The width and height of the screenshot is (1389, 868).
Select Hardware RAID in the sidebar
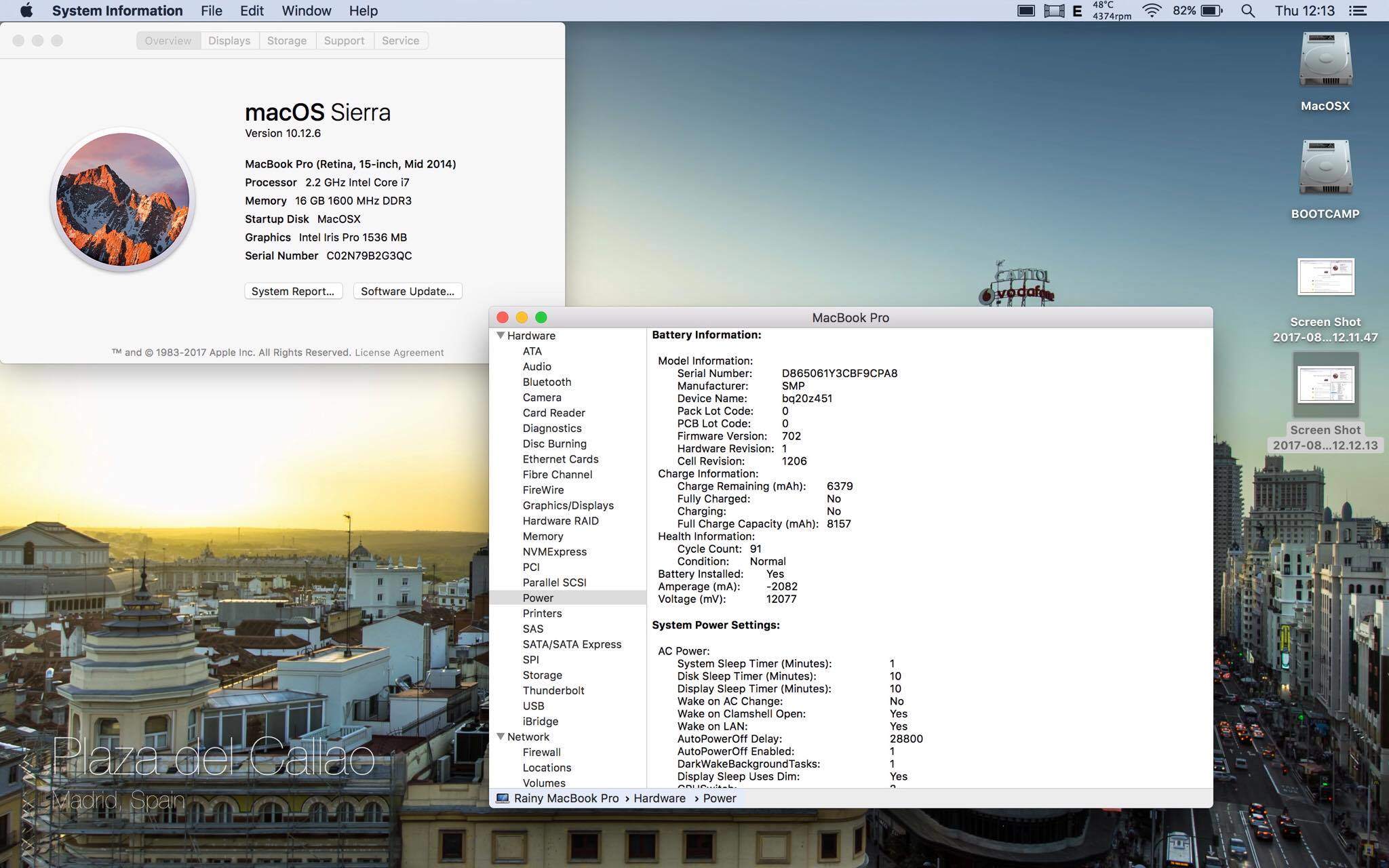[561, 521]
